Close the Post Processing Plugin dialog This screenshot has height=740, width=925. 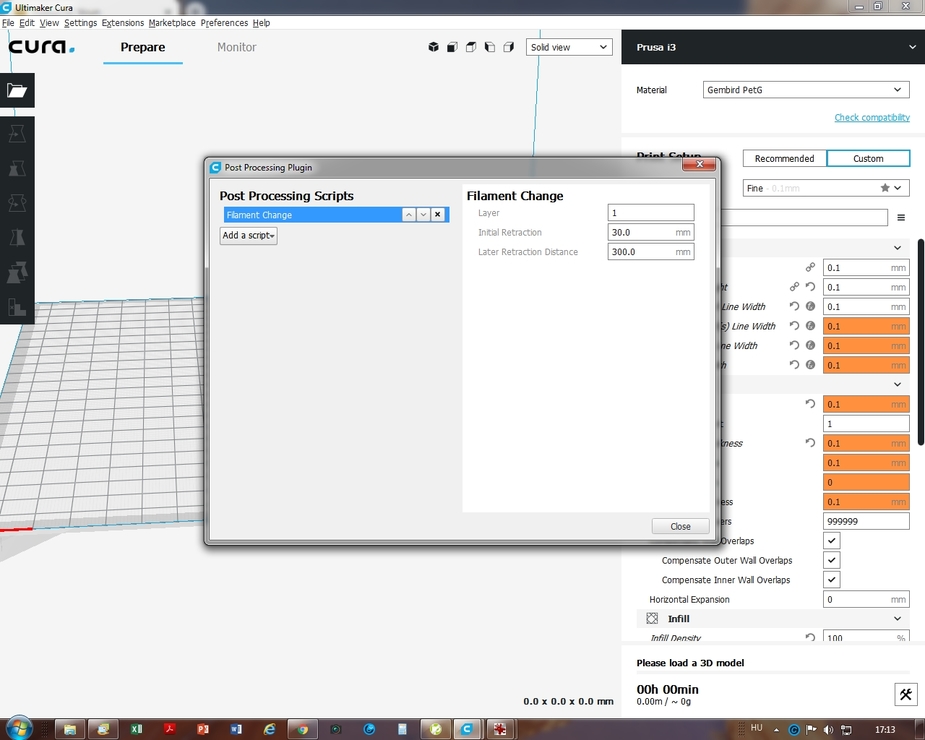pos(680,526)
